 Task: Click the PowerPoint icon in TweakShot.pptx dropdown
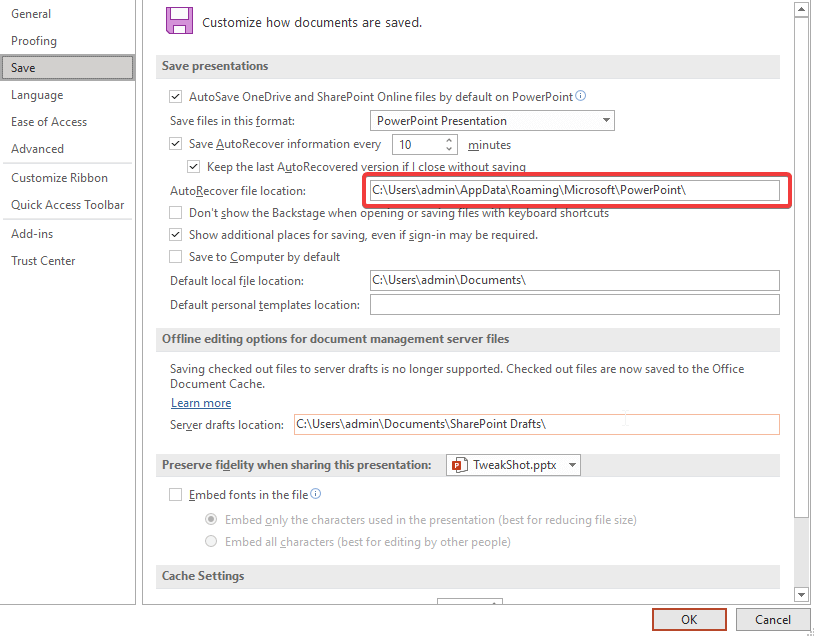458,465
